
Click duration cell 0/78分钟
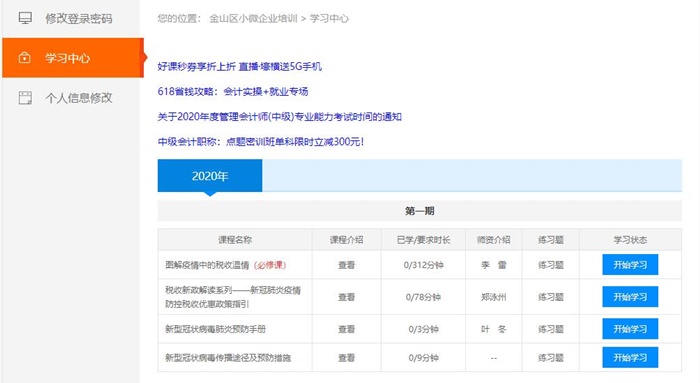pos(423,297)
